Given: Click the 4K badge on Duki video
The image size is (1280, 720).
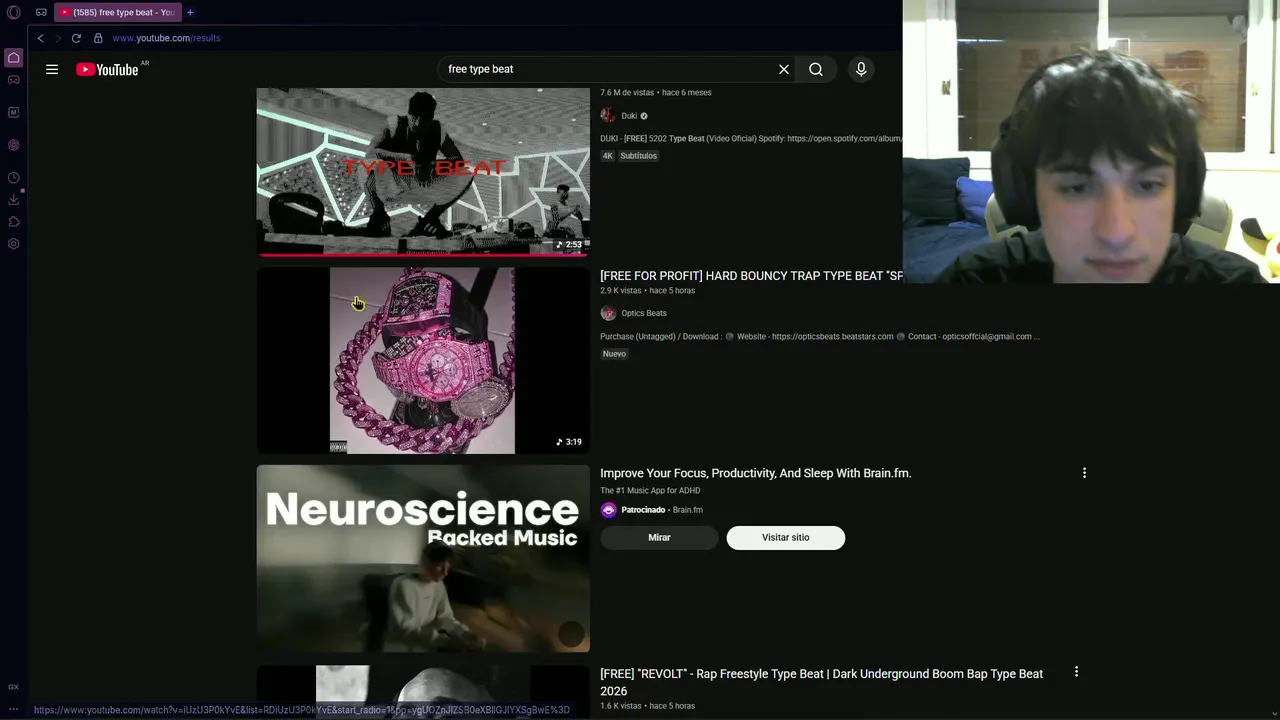Looking at the screenshot, I should pos(607,156).
